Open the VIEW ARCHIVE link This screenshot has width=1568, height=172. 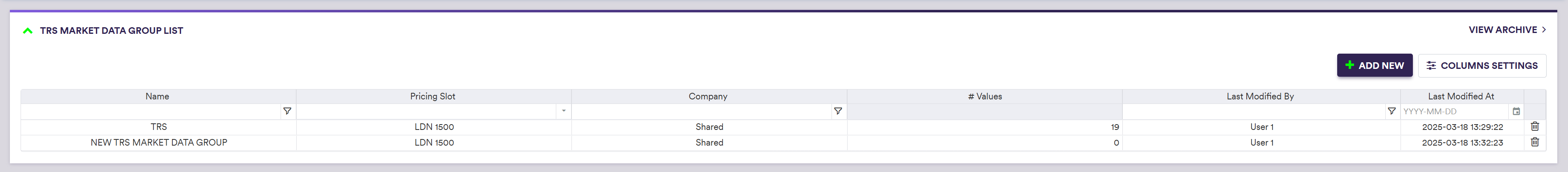[1507, 30]
